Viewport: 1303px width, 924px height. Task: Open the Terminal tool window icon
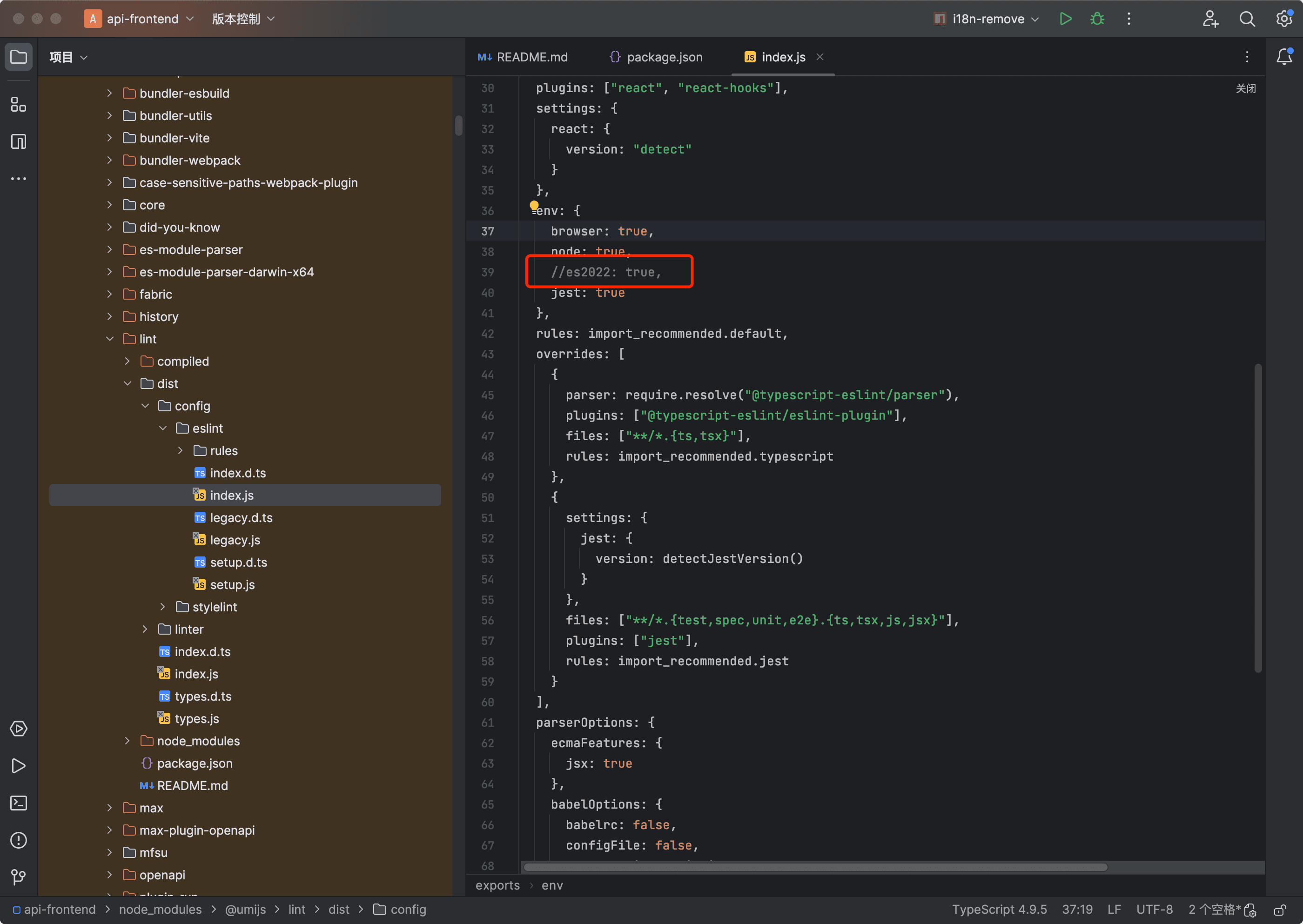pos(18,803)
